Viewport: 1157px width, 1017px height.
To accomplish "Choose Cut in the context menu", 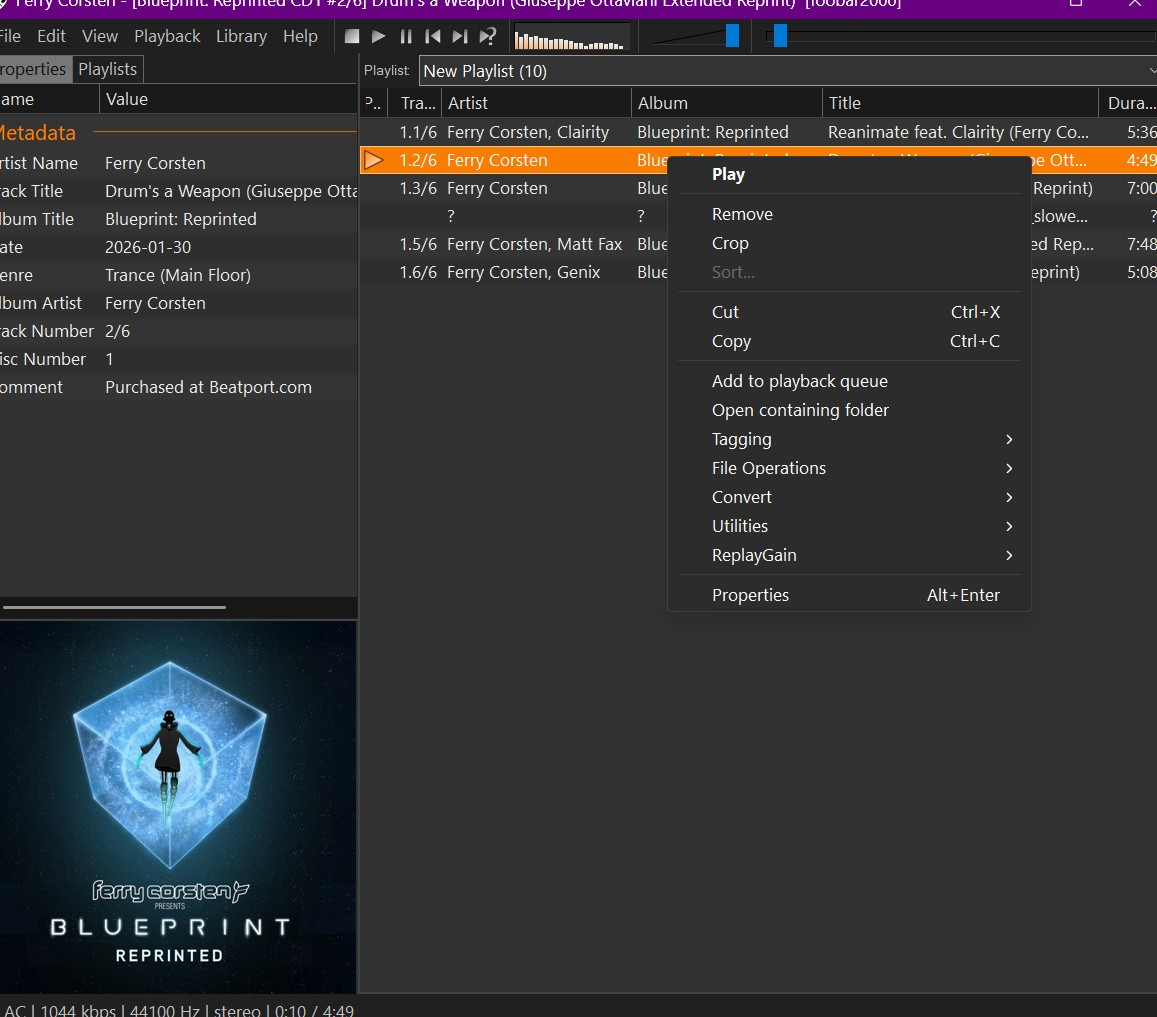I will (x=849, y=312).
